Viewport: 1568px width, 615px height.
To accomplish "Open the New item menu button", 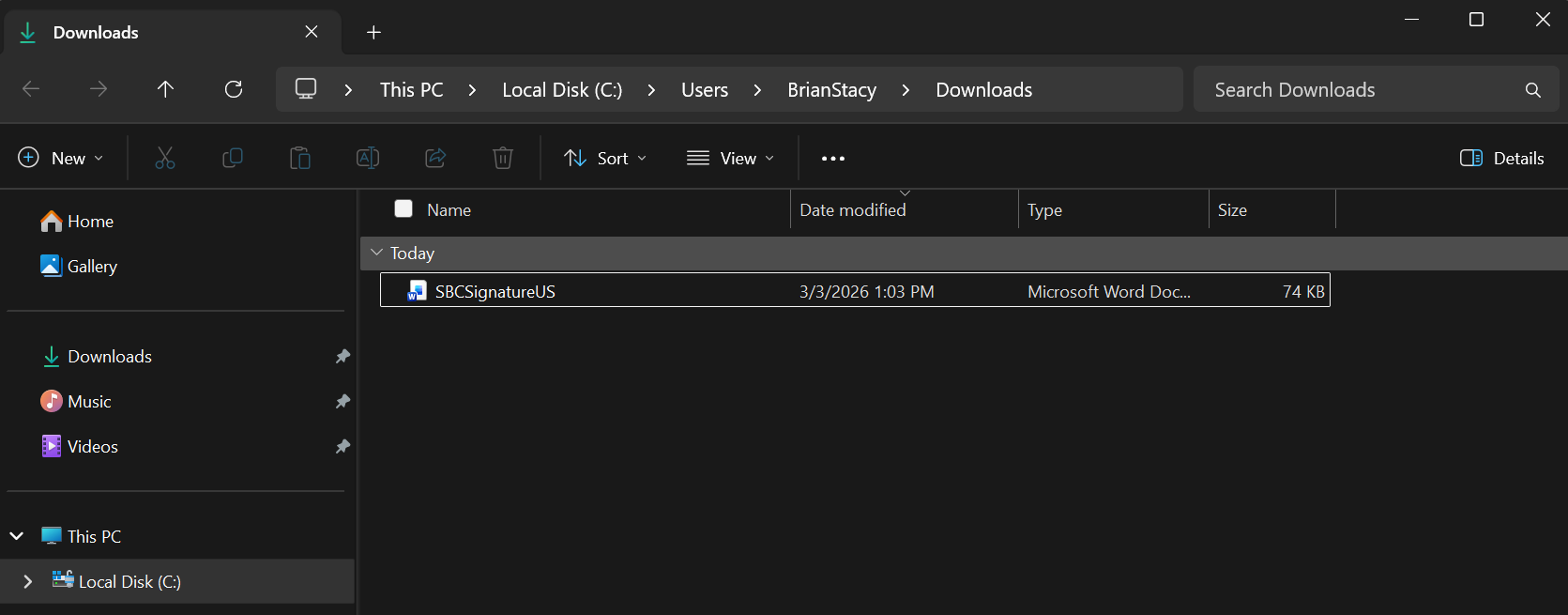I will [x=61, y=158].
